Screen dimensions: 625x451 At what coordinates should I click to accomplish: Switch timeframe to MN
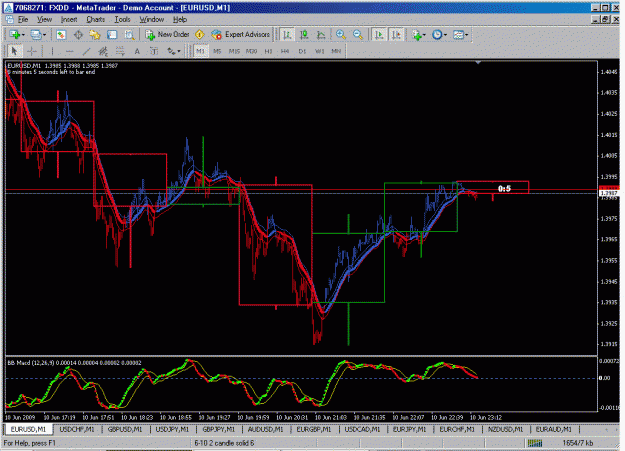(x=336, y=51)
